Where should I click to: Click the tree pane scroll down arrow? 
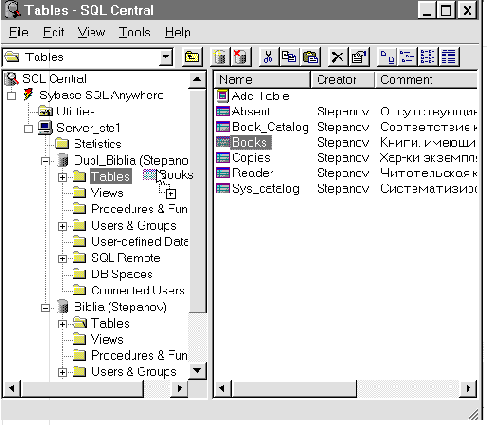[197, 371]
